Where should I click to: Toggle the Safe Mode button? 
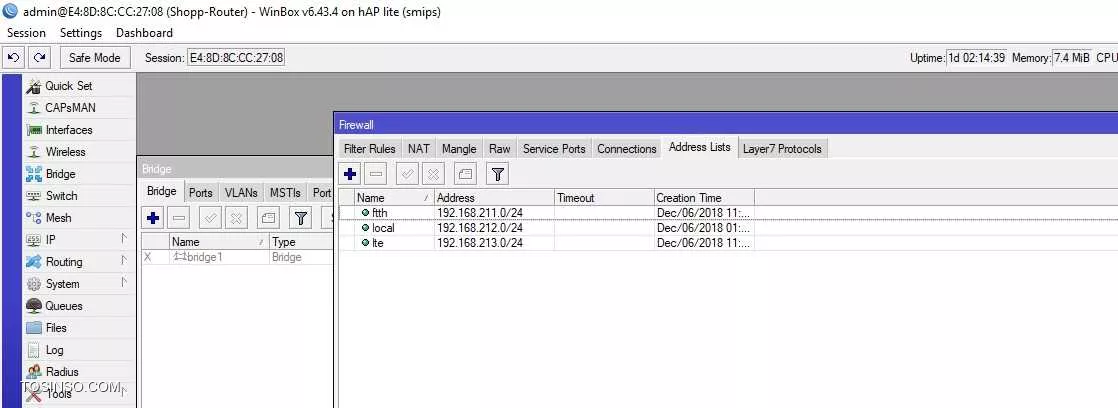95,57
